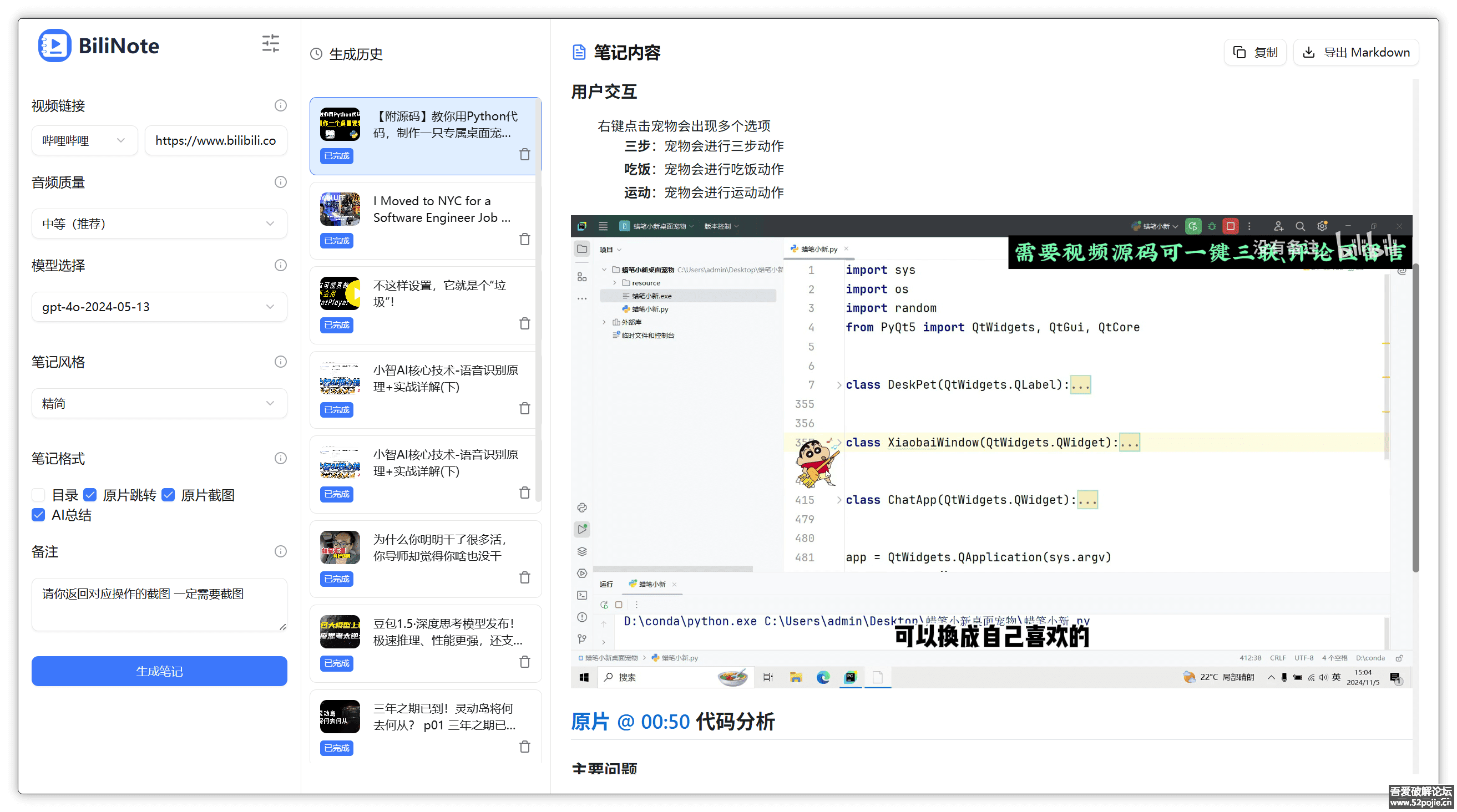Uncheck the 原片截图 checkbox
Image resolution: width=1457 pixels, height=812 pixels.
point(168,495)
